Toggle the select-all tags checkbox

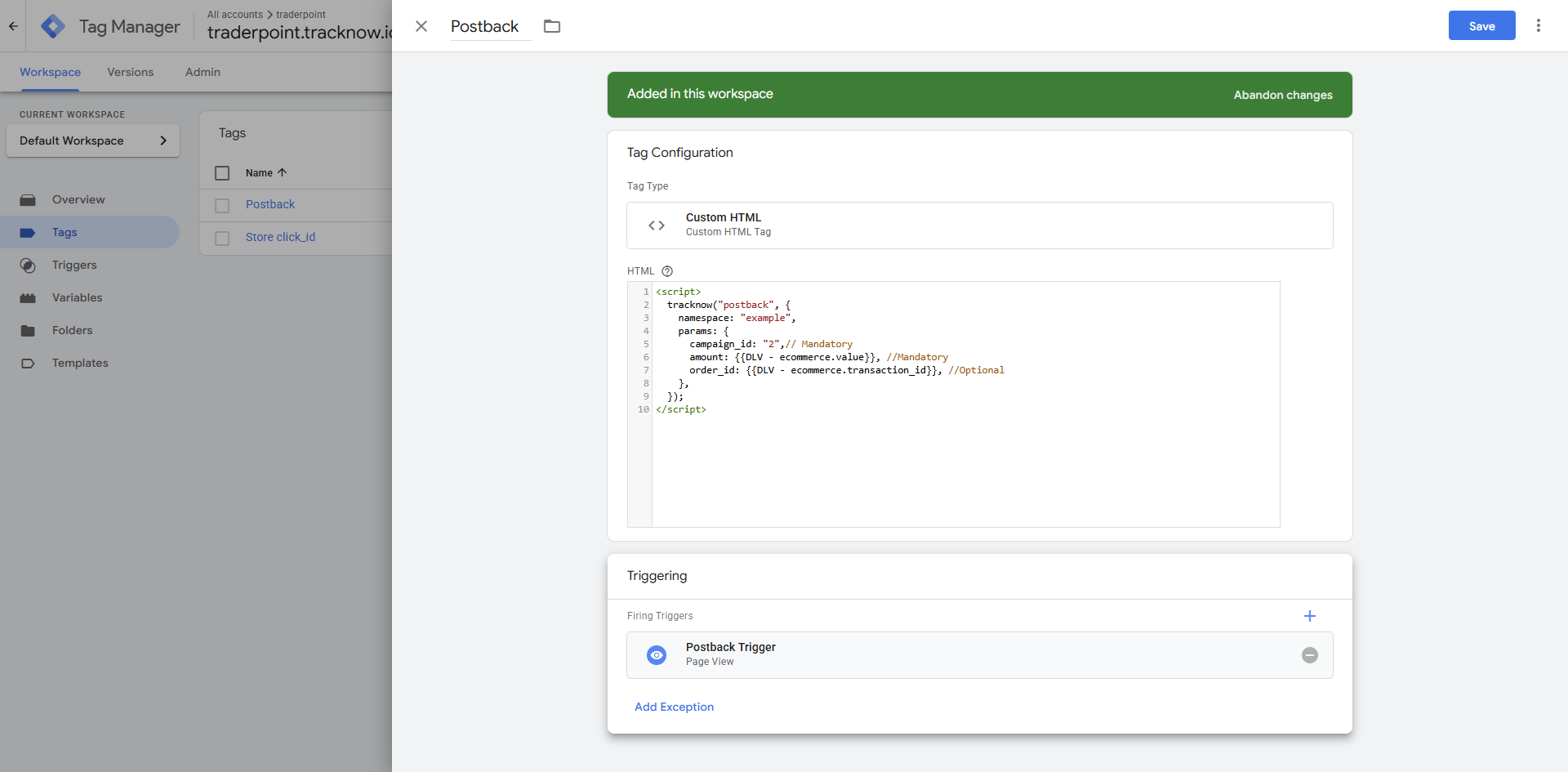[x=222, y=173]
